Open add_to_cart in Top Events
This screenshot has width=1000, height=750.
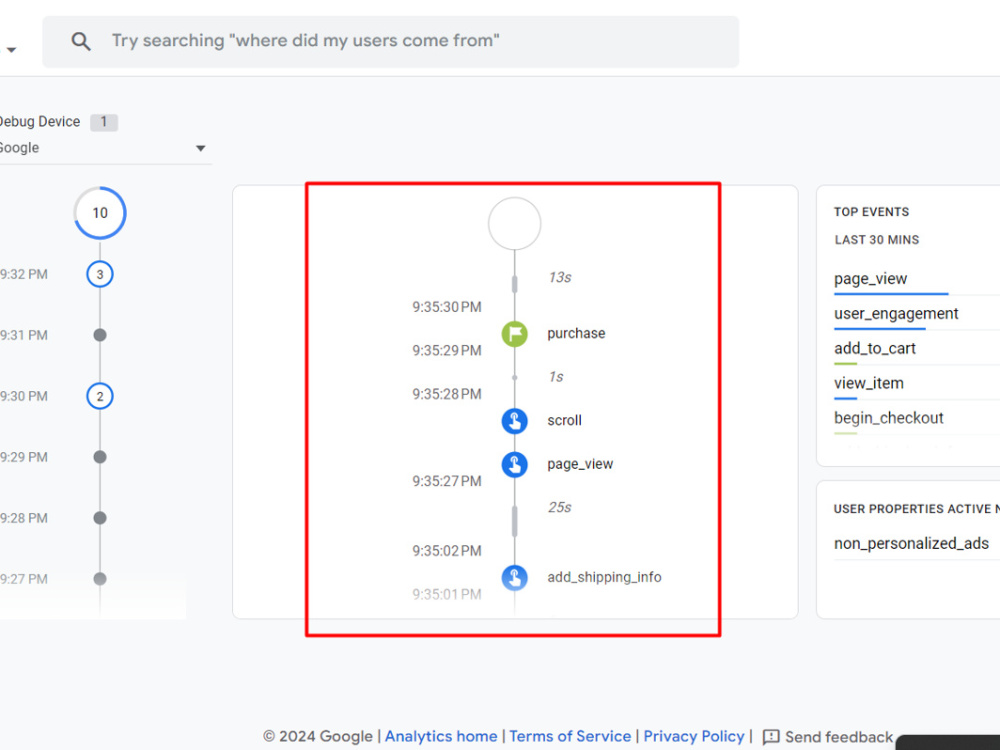coord(874,348)
